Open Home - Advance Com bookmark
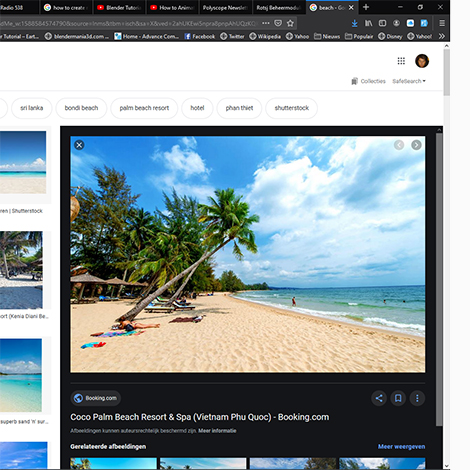Image resolution: width=470 pixels, height=470 pixels. click(x=146, y=36)
